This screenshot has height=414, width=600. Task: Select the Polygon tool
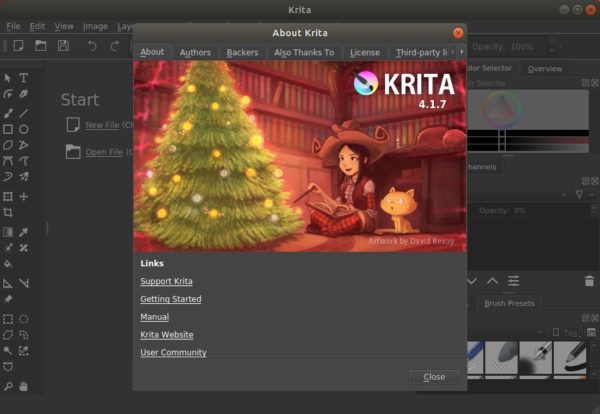(x=8, y=145)
